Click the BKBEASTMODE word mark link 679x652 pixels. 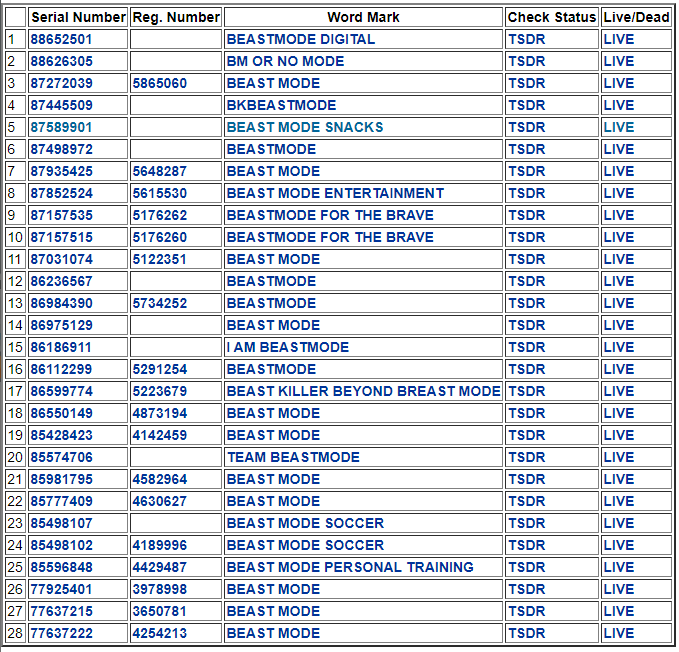coord(281,105)
